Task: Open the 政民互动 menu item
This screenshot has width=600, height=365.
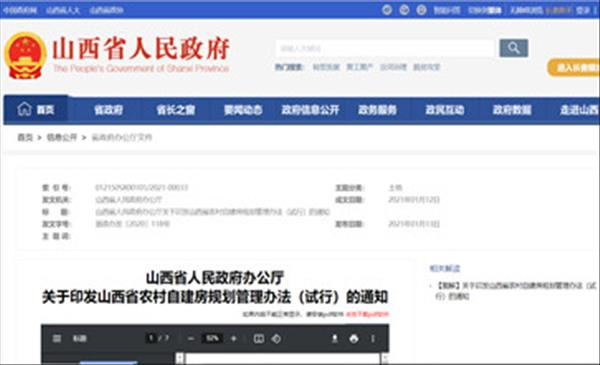Action: click(445, 110)
